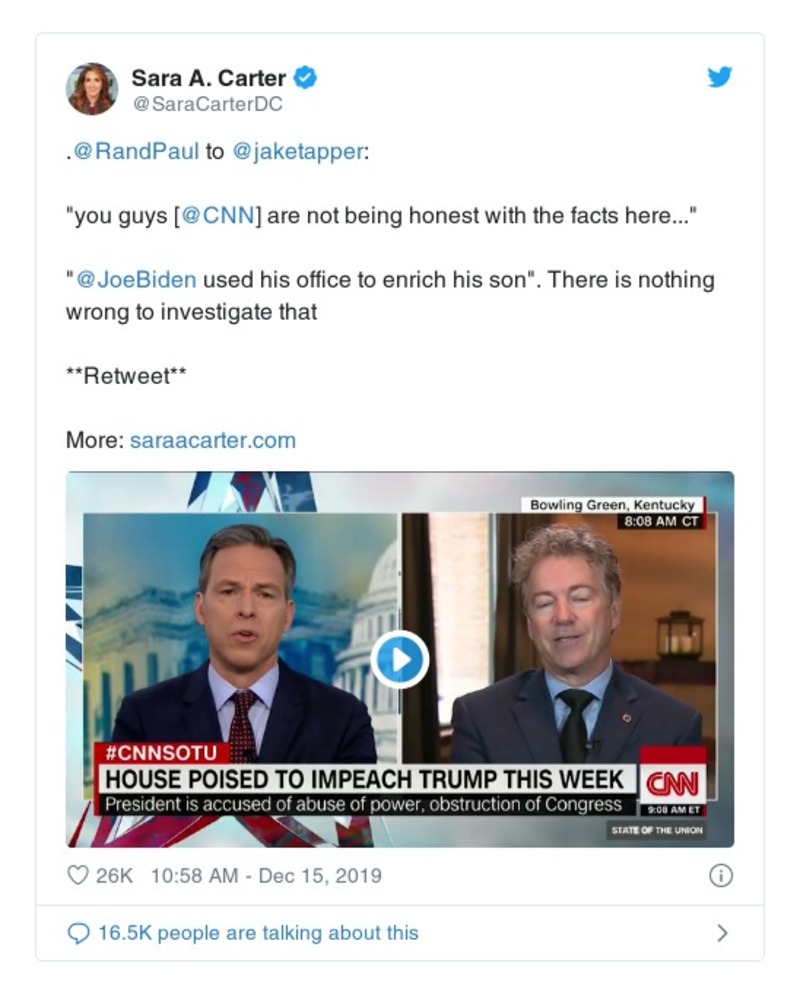Click the CNN logo in the video
Screen dimensions: 800x998
click(673, 781)
